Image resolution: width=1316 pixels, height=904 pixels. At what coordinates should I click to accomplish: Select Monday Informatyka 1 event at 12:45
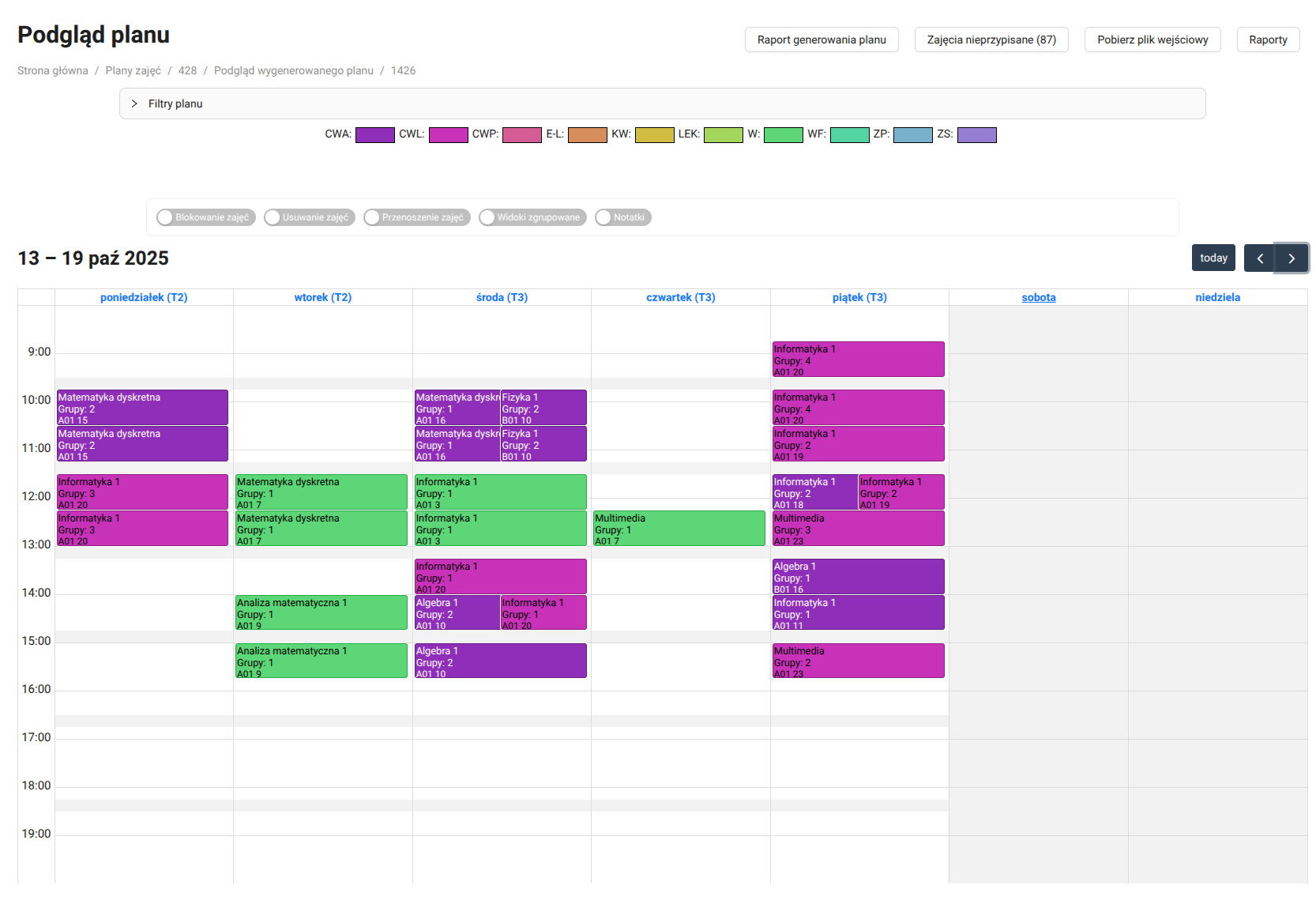point(142,528)
